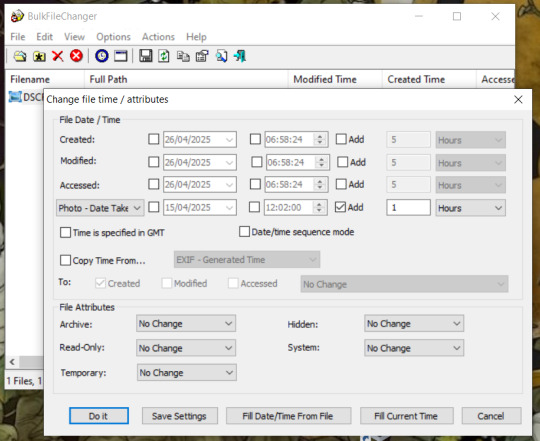The image size is (540, 441).
Task: Click Fill Date/Time From File button
Action: (x=289, y=416)
